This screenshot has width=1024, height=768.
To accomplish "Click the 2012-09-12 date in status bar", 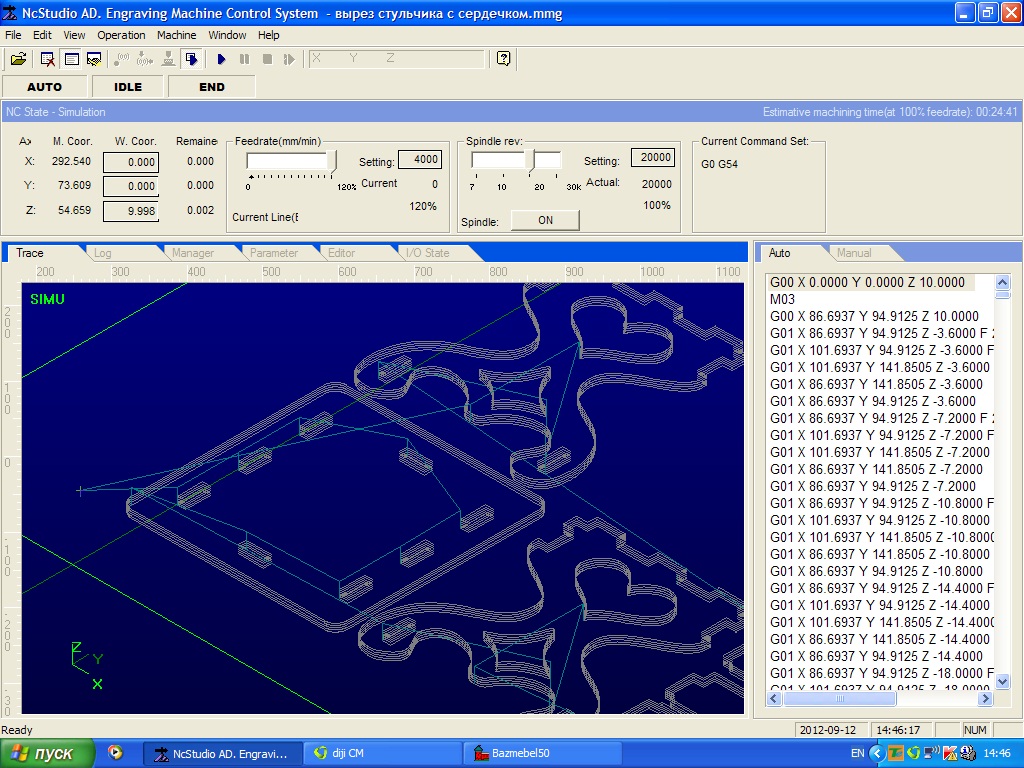I will point(828,729).
